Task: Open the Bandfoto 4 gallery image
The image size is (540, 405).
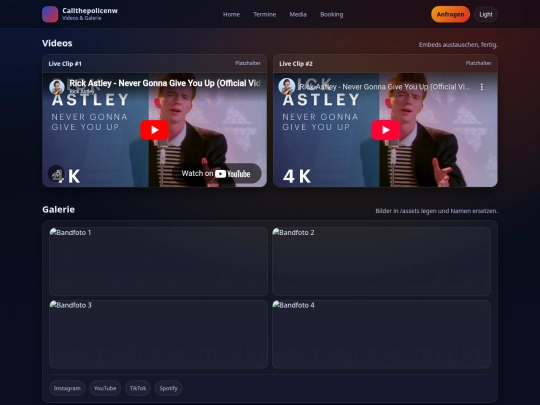Action: (x=381, y=334)
